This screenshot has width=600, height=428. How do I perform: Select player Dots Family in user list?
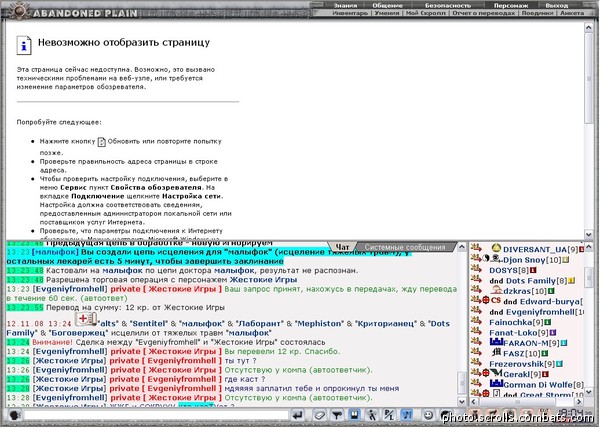coord(531,281)
